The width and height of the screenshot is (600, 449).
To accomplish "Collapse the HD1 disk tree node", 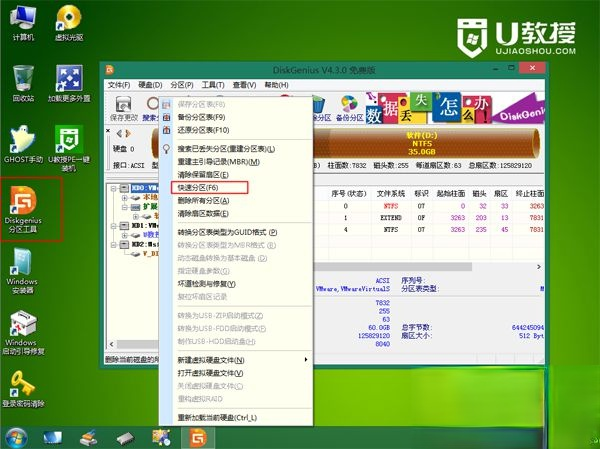I will pos(114,226).
